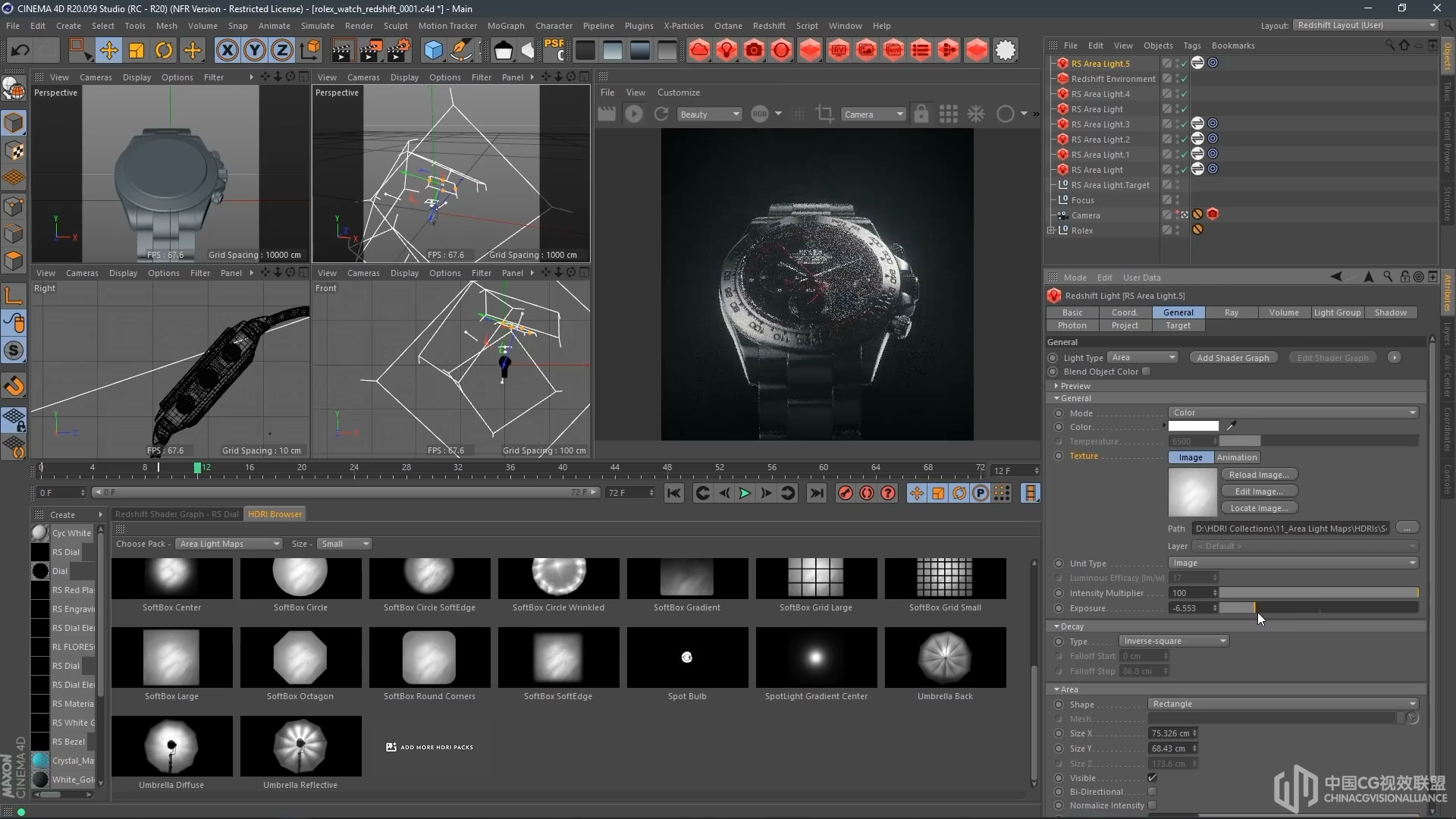Toggle enable checkmark for Redshift Environment
The image size is (1456, 819).
coord(1184,79)
